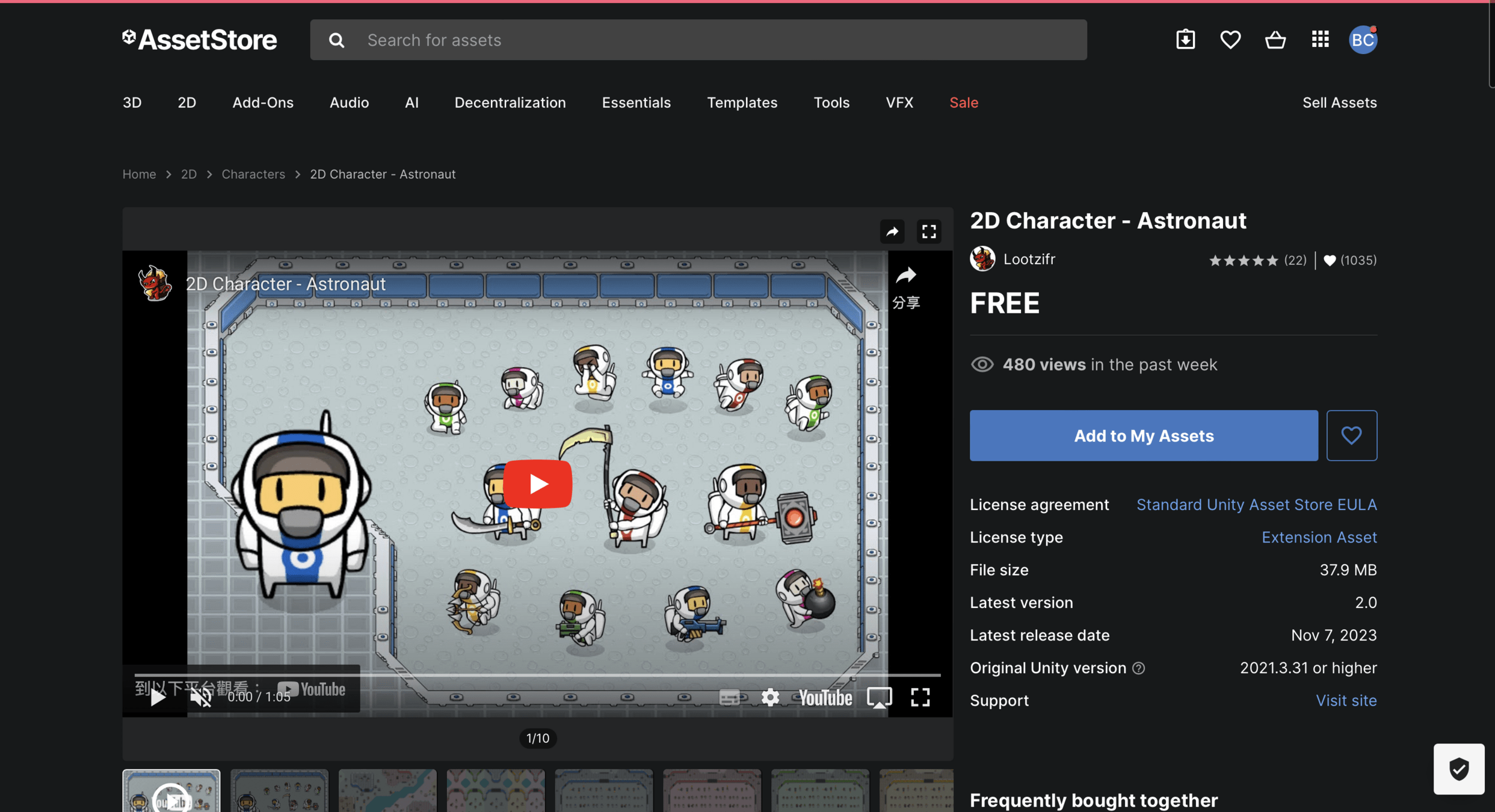The width and height of the screenshot is (1495, 812).
Task: Click the video progress bar
Action: pos(537,675)
